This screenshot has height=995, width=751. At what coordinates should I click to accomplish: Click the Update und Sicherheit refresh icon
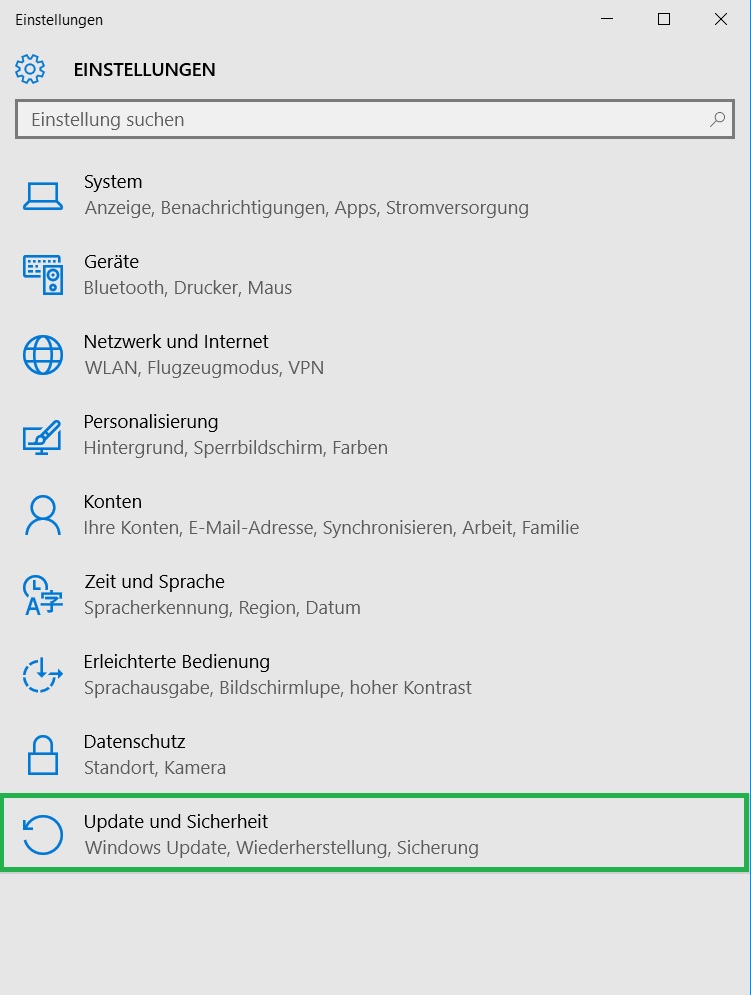click(x=43, y=834)
